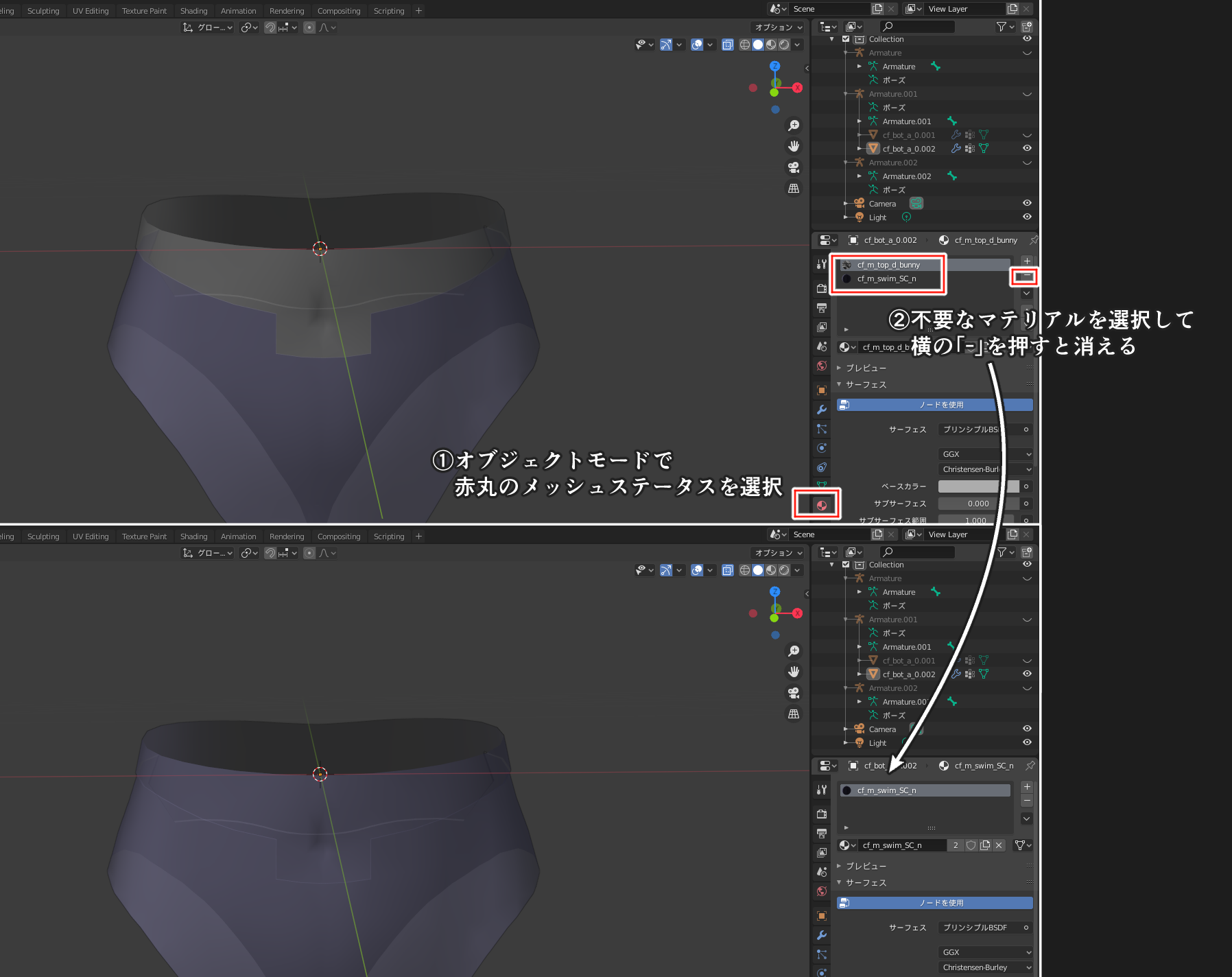Show cf_bot_a_0.001 via closed eye, upper outliner
The height and width of the screenshot is (977, 1232).
(1027, 135)
